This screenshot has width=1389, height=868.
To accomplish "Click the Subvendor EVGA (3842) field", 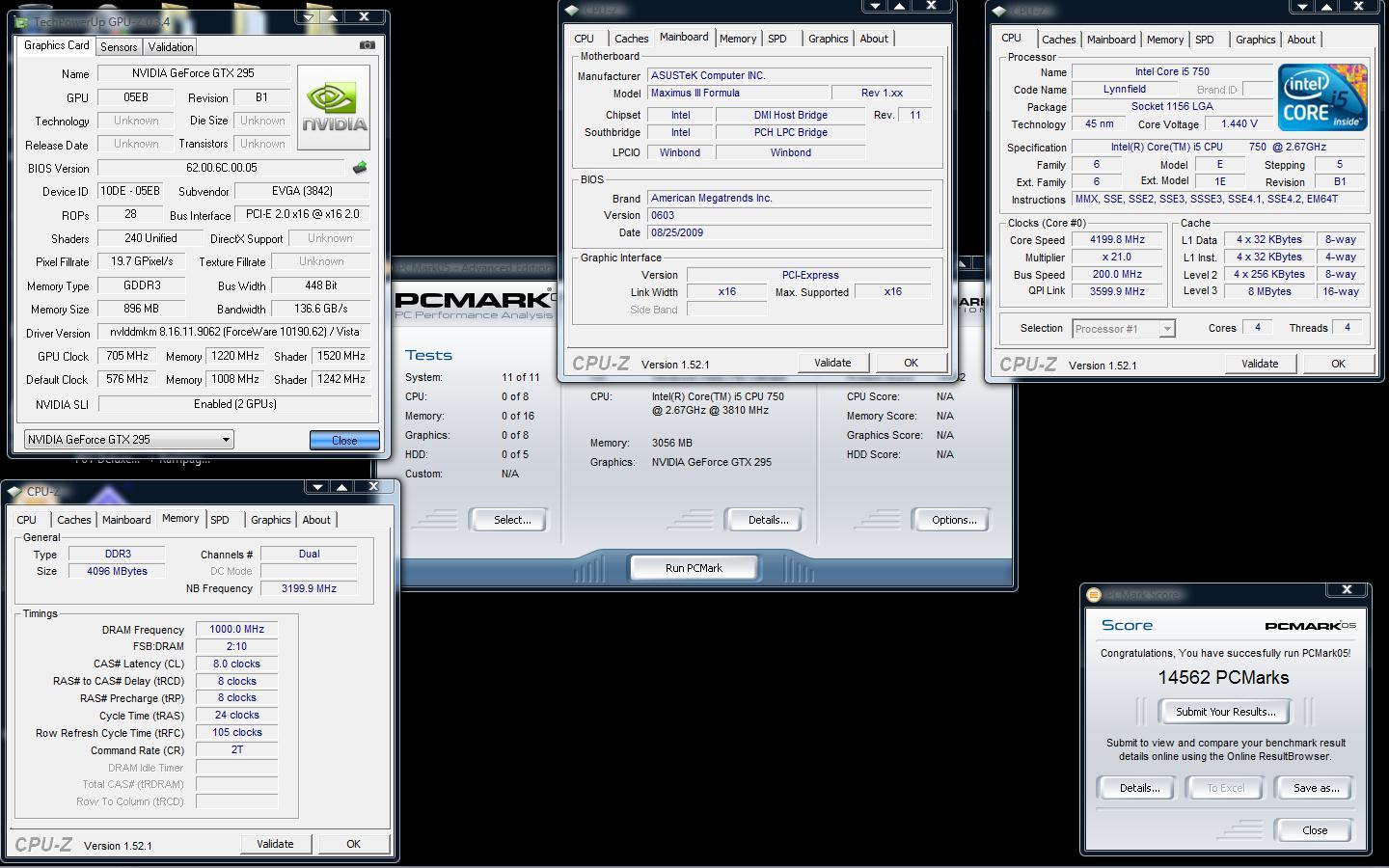I will point(302,191).
